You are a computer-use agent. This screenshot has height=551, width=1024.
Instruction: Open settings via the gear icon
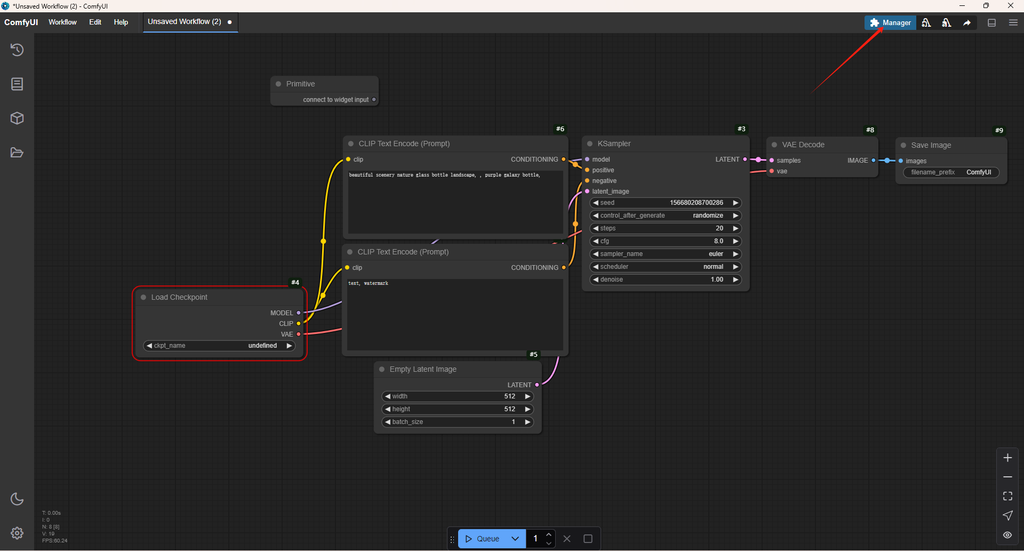tap(17, 533)
